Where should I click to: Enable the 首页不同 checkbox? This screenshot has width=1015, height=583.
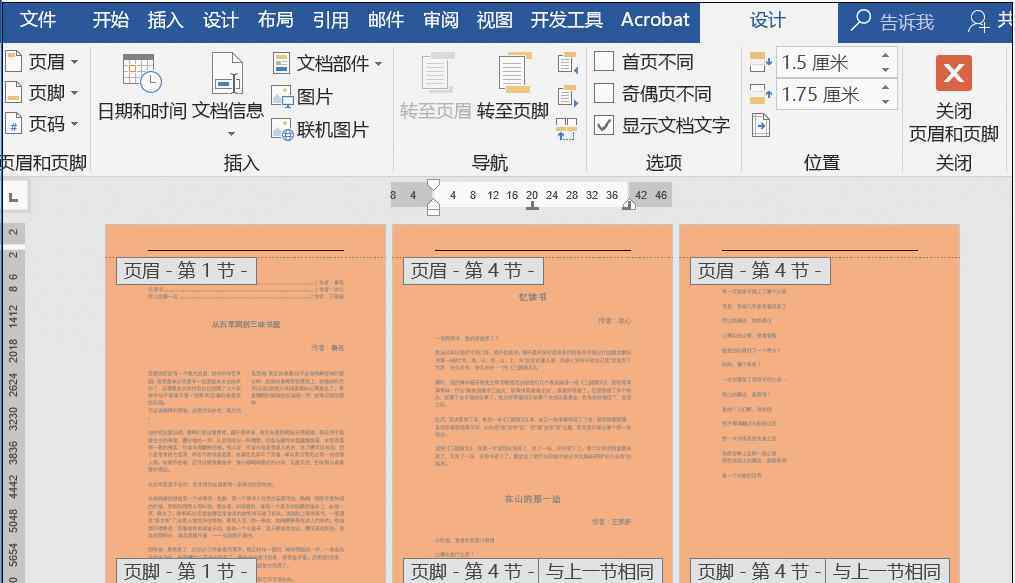click(x=604, y=62)
